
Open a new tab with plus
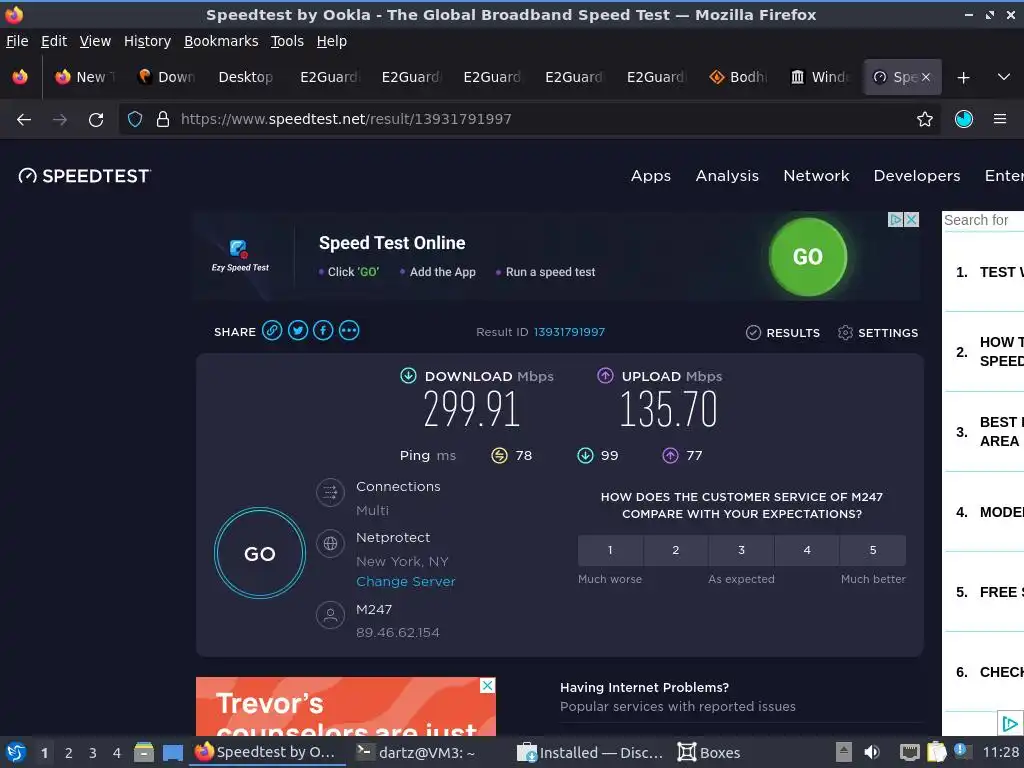pyautogui.click(x=963, y=78)
